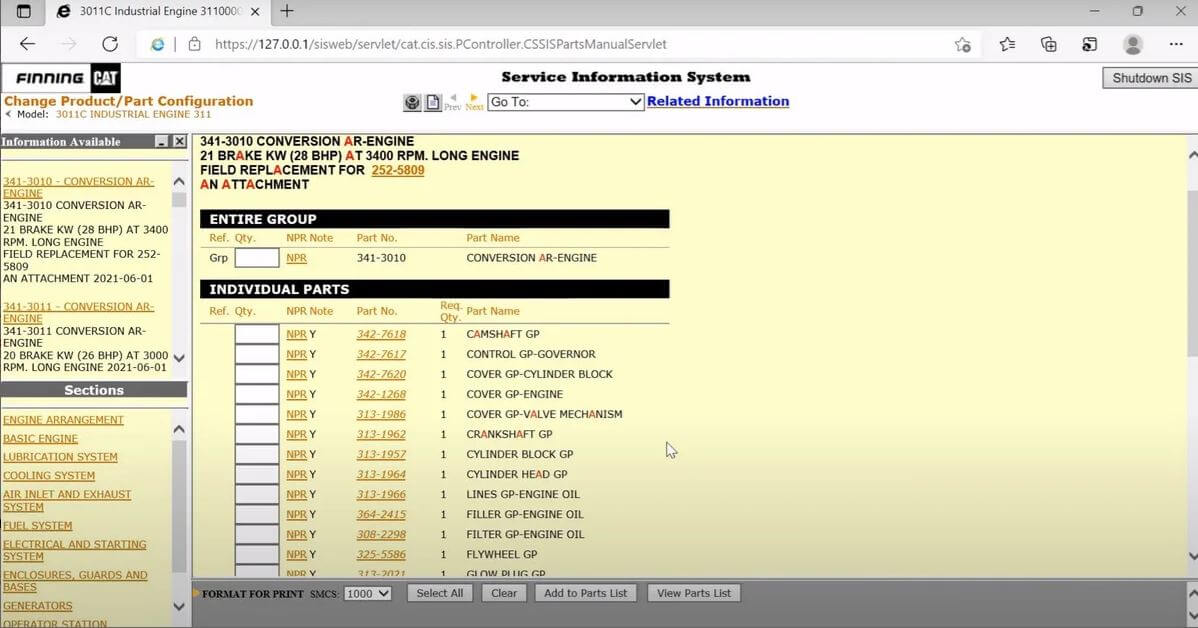Click the Add to Parts List button
The height and width of the screenshot is (628, 1198).
click(585, 593)
